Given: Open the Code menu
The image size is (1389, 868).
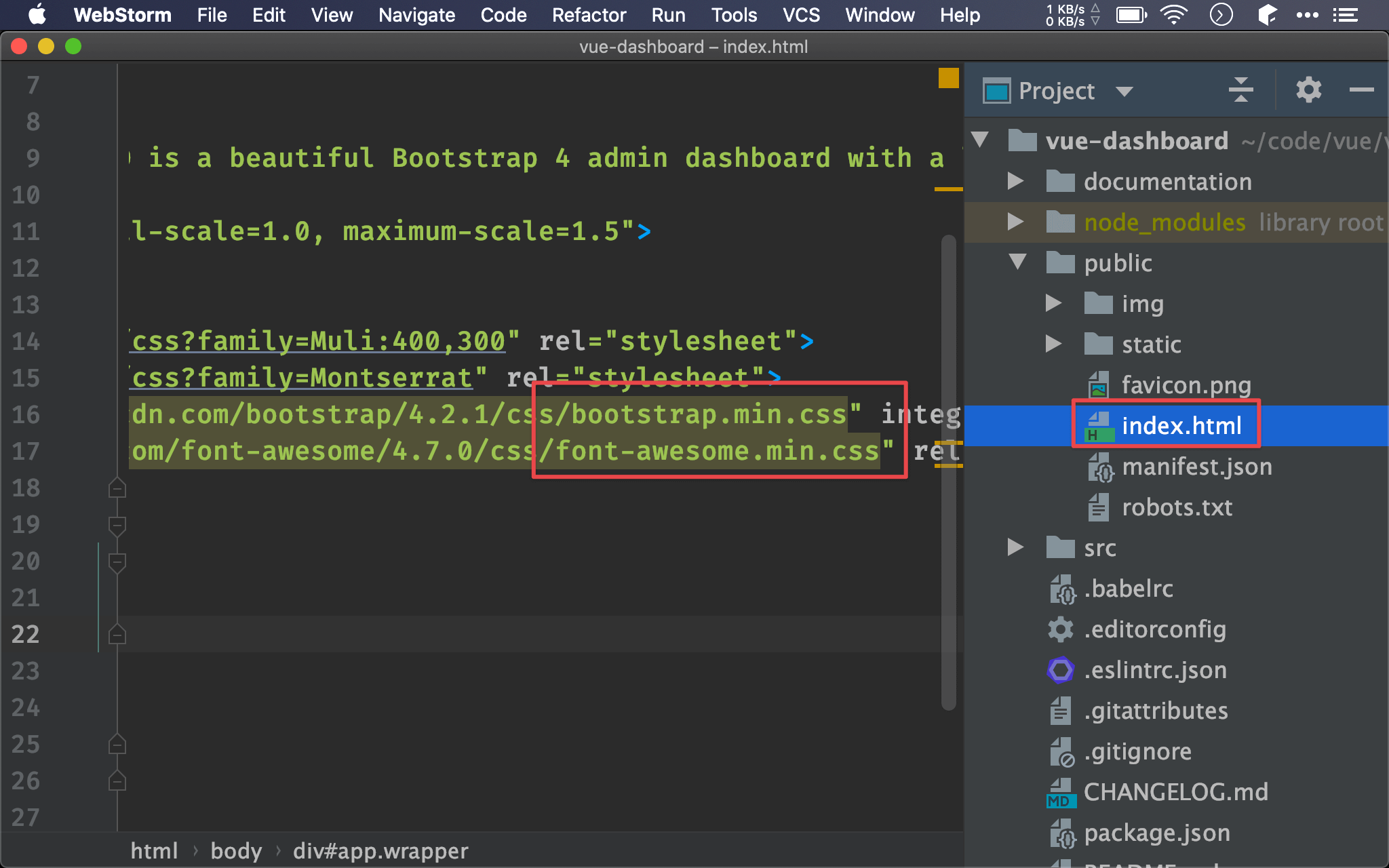Looking at the screenshot, I should 503,15.
